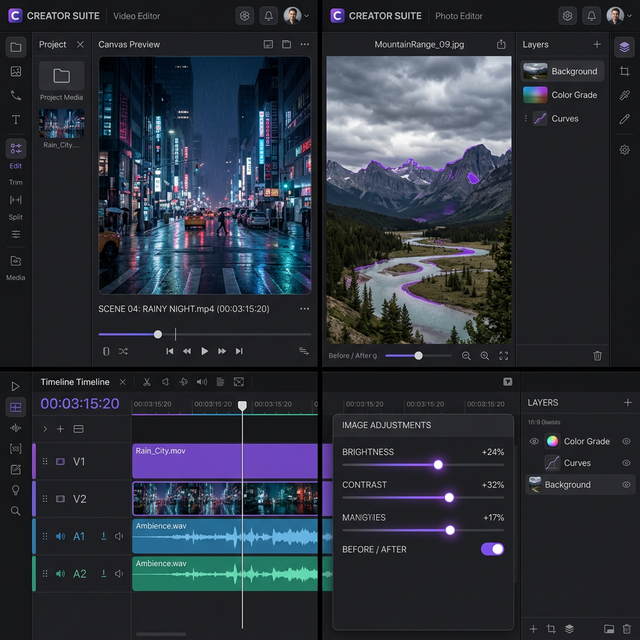The width and height of the screenshot is (640, 640).
Task: Toggle visibility of Color Grade layer right eye
Action: [626, 441]
